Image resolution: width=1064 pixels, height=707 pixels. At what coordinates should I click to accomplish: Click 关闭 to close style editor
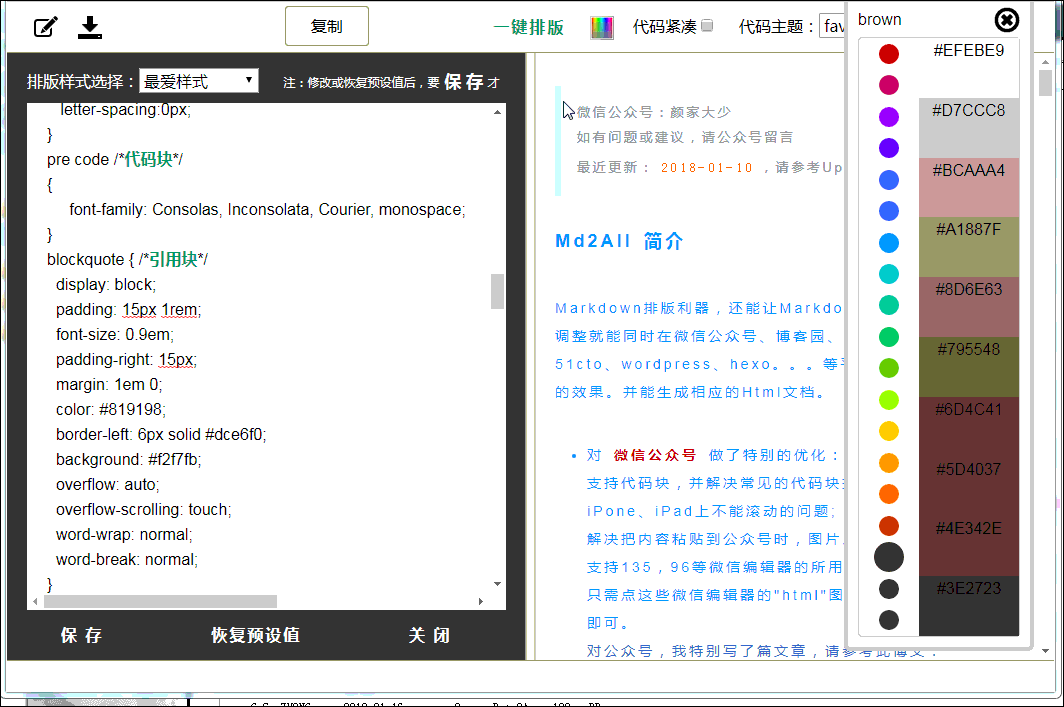point(429,636)
